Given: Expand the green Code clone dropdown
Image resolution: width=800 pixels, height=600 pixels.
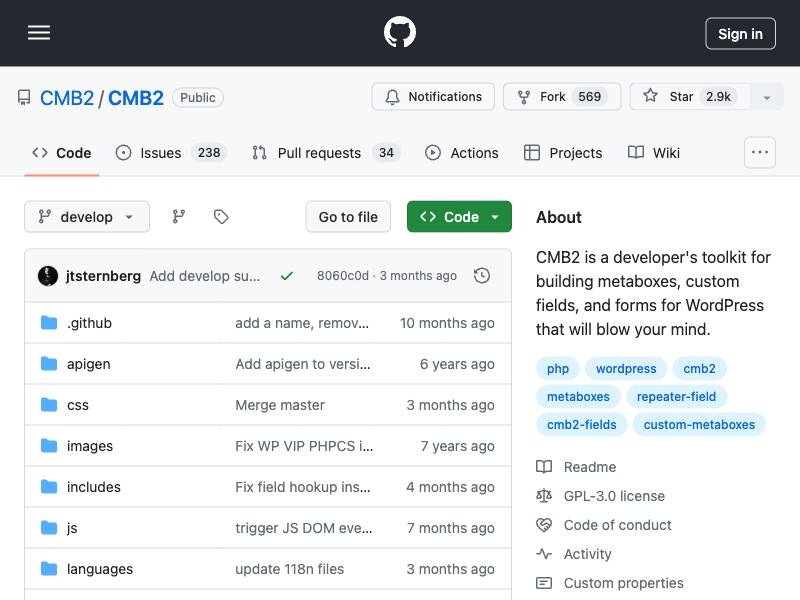Looking at the screenshot, I should click(x=459, y=217).
